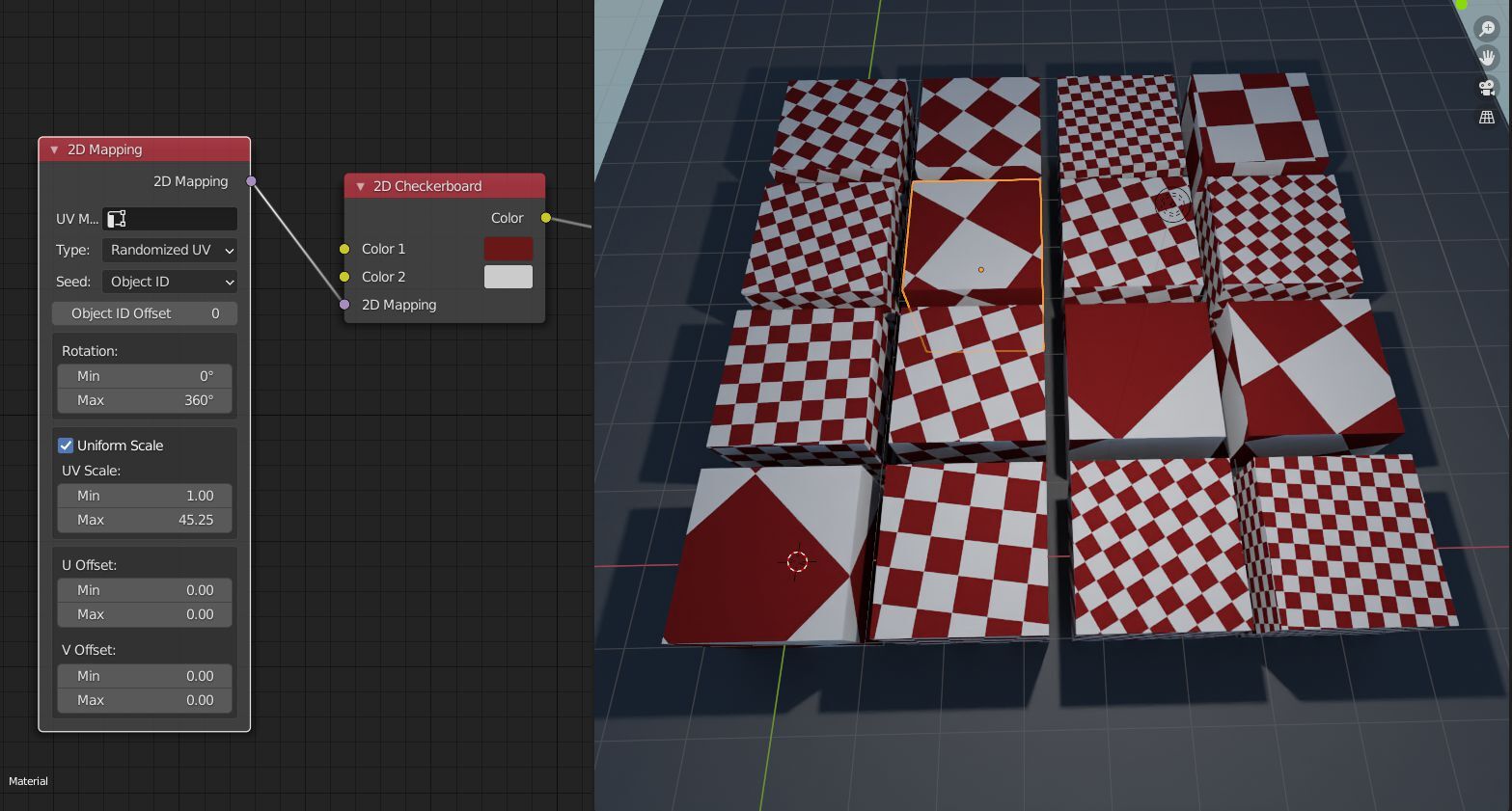This screenshot has width=1512, height=811.
Task: Click the Color 1 input socket
Action: pos(344,249)
